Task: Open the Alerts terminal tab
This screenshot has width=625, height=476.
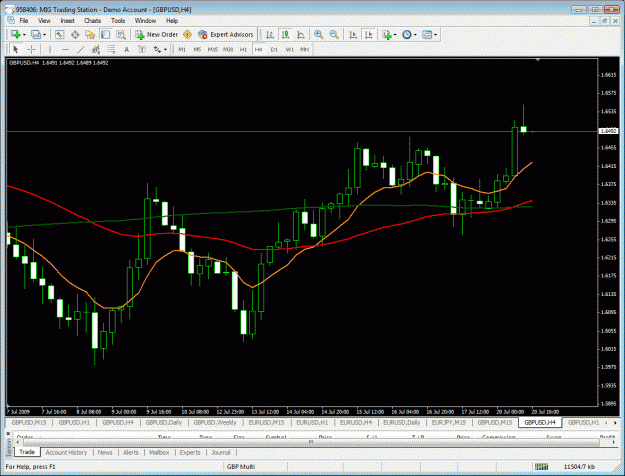Action: pos(131,452)
